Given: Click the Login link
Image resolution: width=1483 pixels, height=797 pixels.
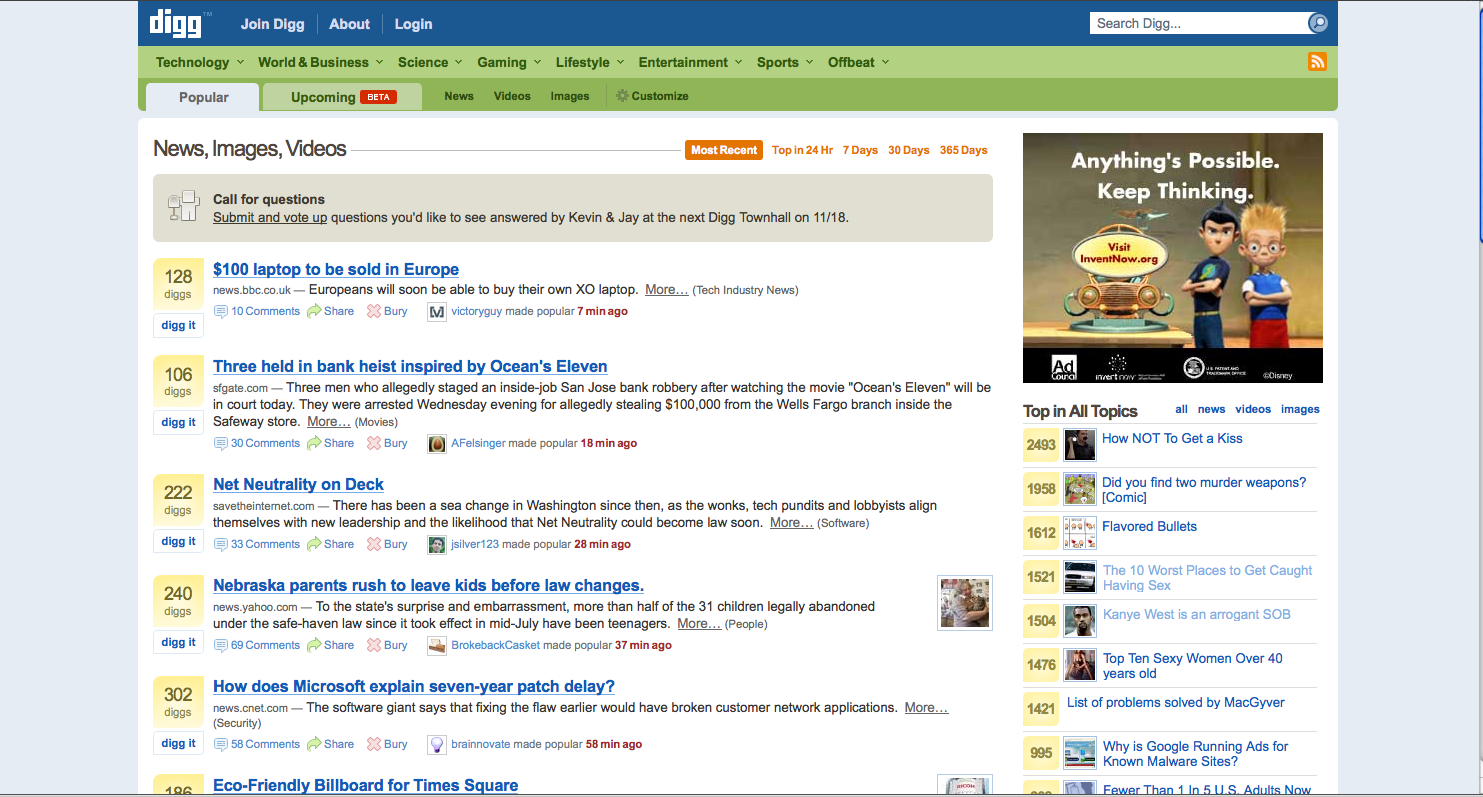Looking at the screenshot, I should tap(413, 24).
